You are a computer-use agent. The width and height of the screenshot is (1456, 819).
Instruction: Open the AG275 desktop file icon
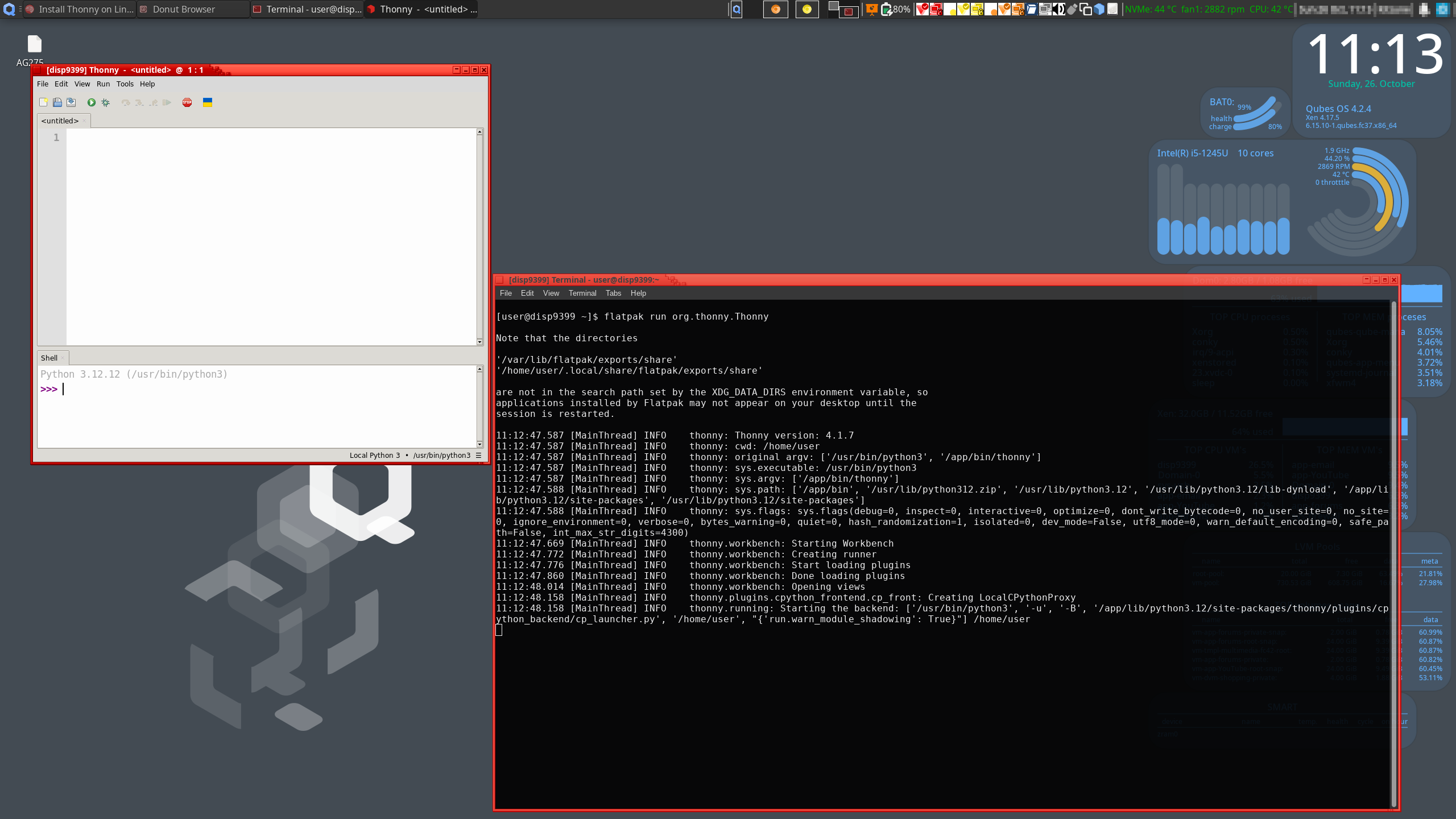click(34, 44)
